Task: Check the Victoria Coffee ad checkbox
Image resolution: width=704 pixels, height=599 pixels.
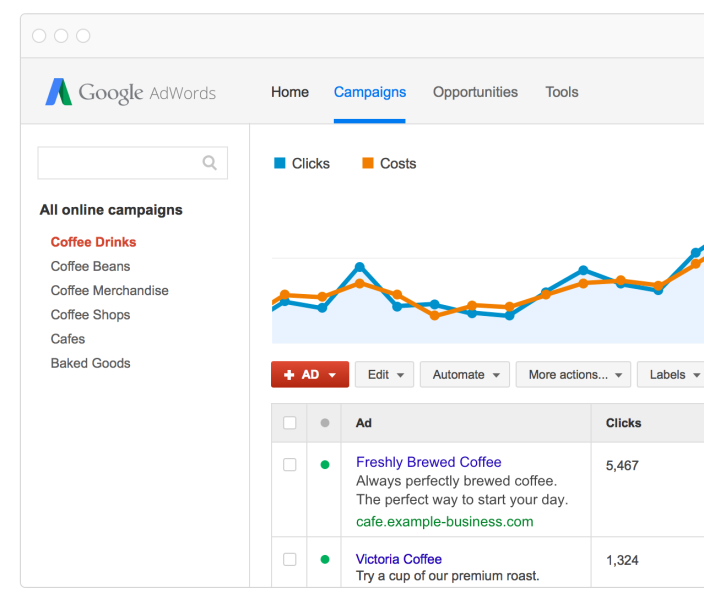Action: [290, 559]
